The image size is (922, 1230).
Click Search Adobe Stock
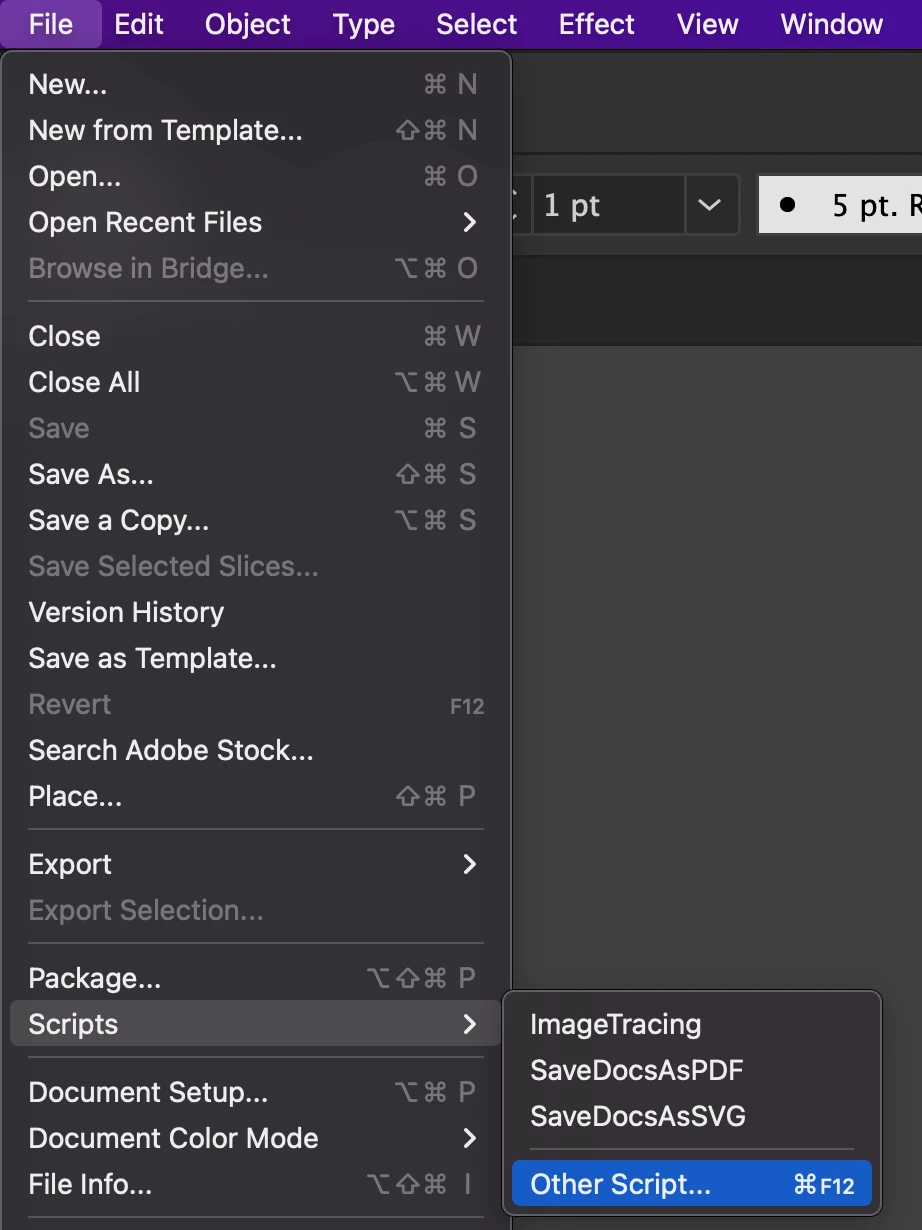click(x=171, y=750)
